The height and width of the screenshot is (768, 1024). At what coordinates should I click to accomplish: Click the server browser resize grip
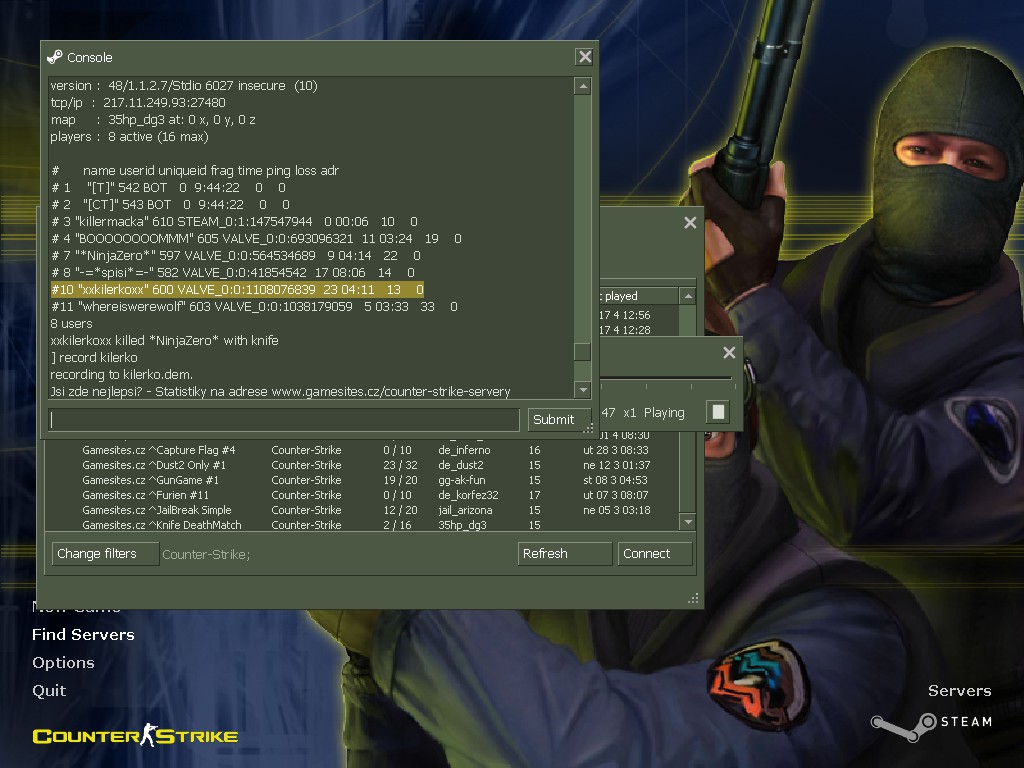click(694, 598)
